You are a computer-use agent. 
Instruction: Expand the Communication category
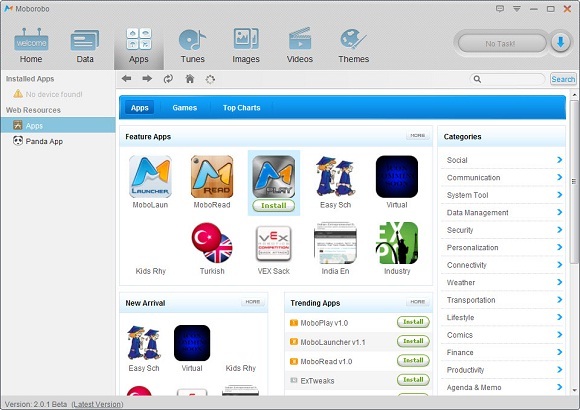pos(503,177)
